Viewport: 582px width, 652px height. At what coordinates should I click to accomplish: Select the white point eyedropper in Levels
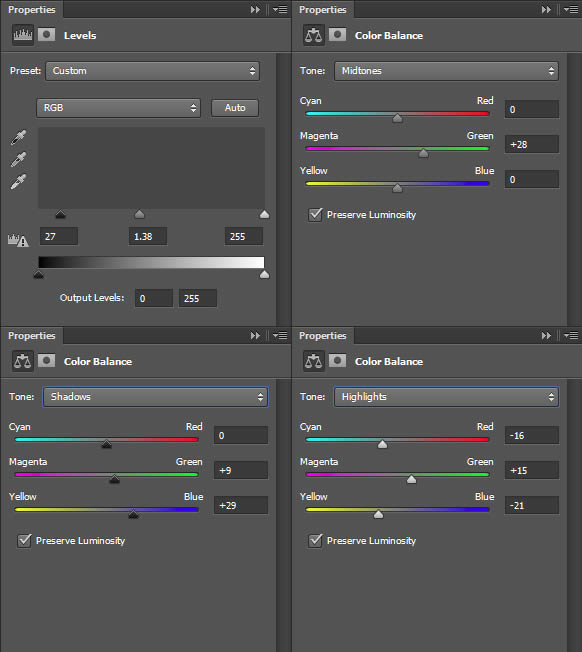point(18,182)
